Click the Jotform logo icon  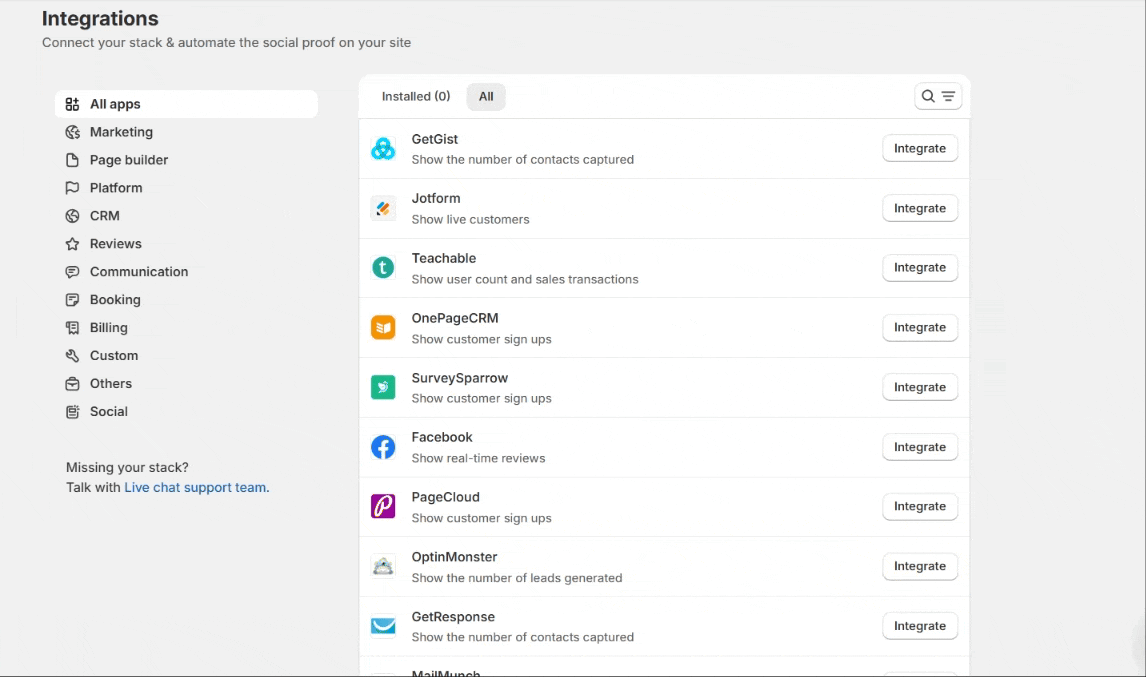point(383,208)
